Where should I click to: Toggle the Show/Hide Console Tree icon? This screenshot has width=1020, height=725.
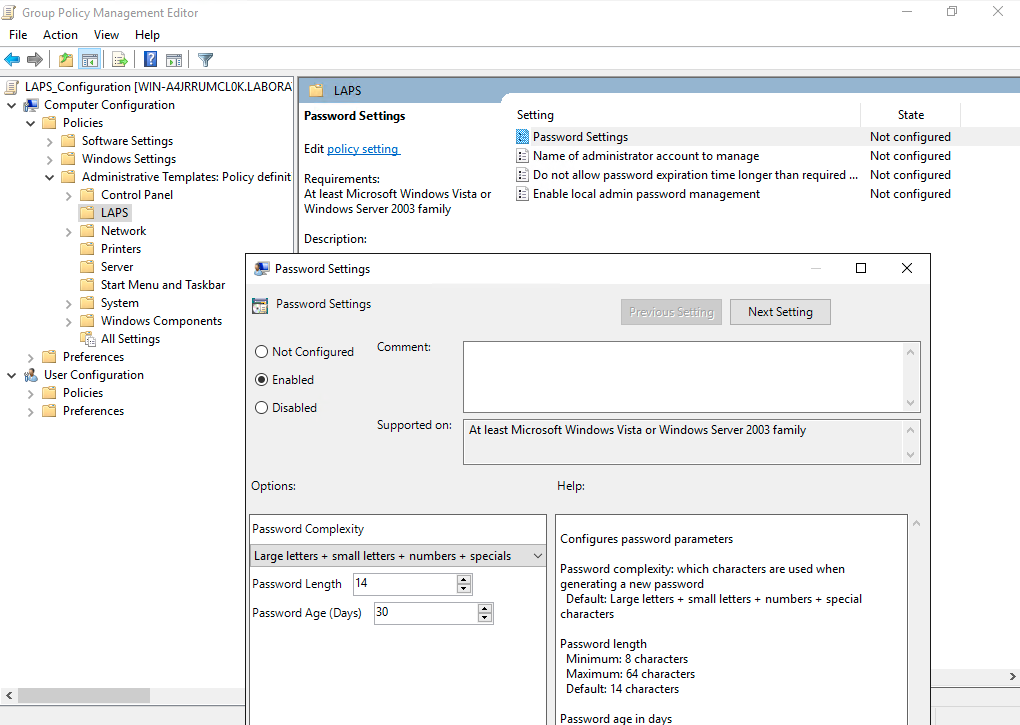90,60
